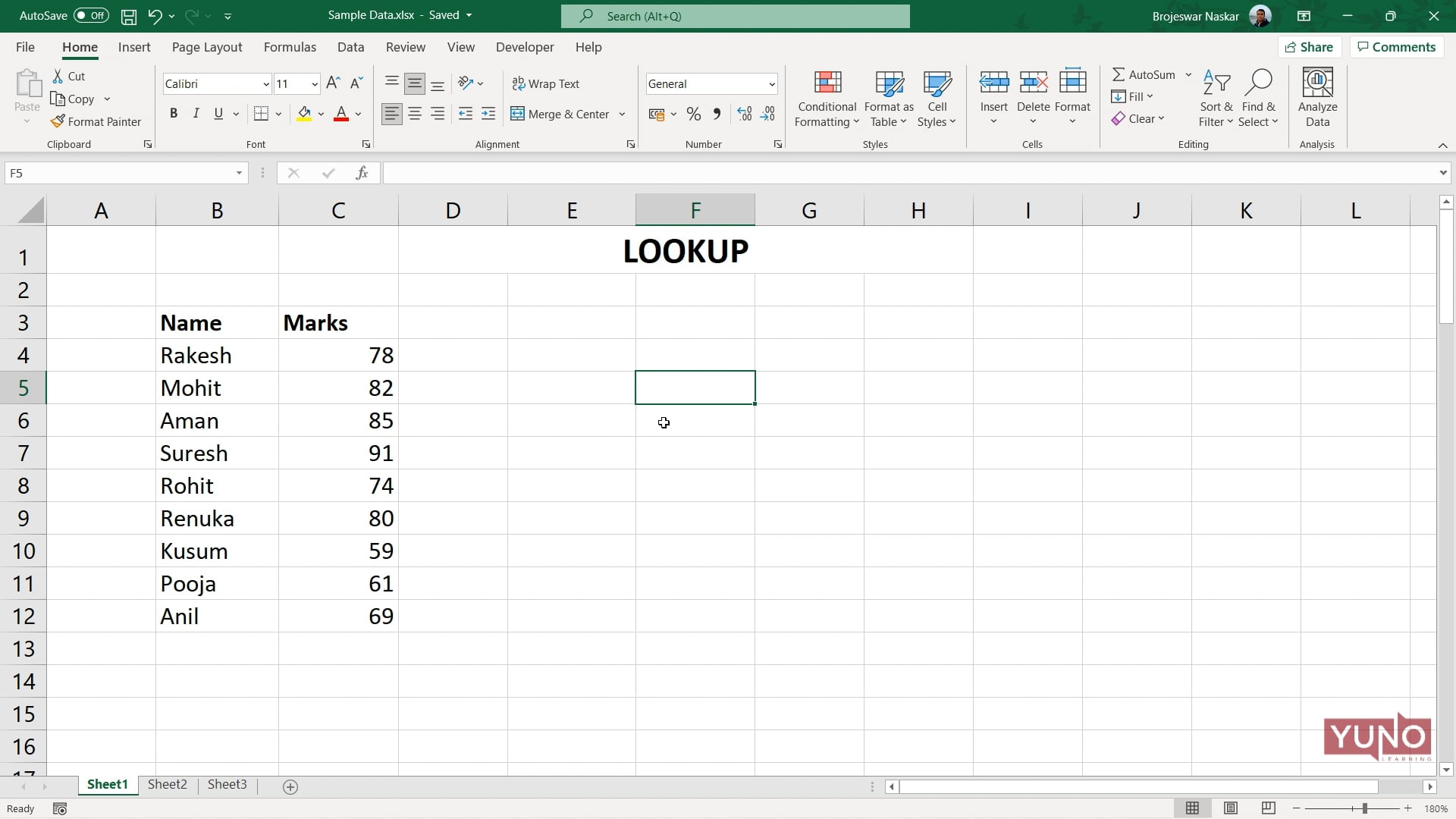The image size is (1456, 819).
Task: Apply red Font Color swatch
Action: pos(341,114)
